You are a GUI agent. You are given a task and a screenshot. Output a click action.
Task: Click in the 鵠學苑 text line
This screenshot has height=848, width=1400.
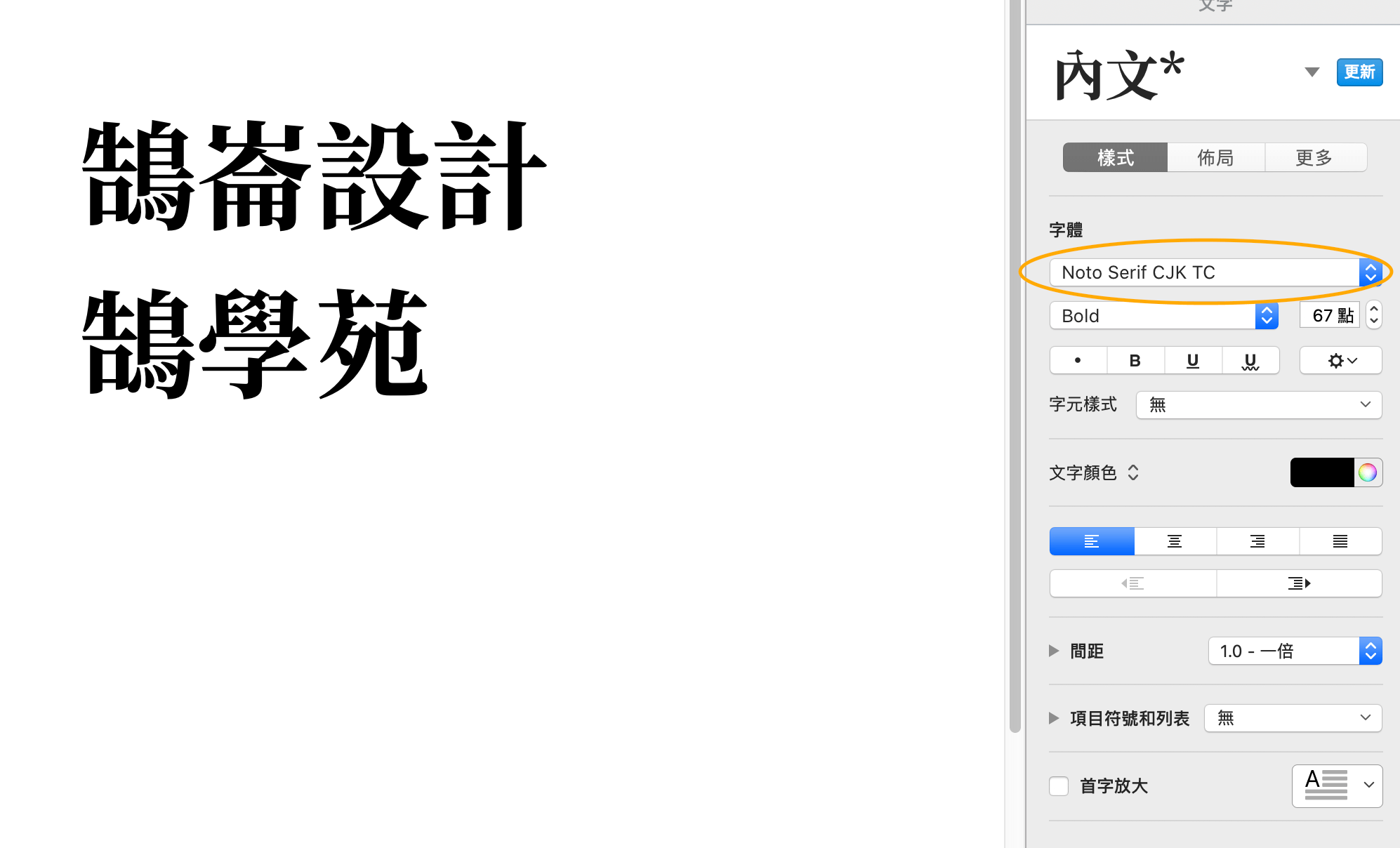pos(256,344)
